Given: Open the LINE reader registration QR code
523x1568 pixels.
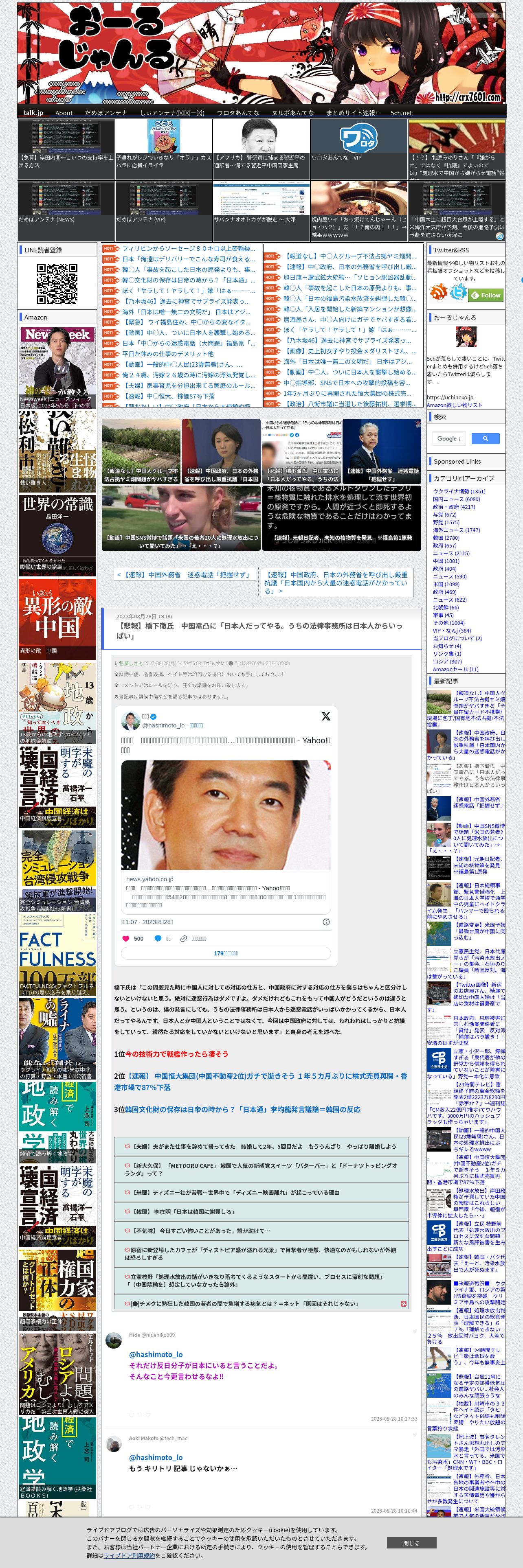Looking at the screenshot, I should click(57, 283).
